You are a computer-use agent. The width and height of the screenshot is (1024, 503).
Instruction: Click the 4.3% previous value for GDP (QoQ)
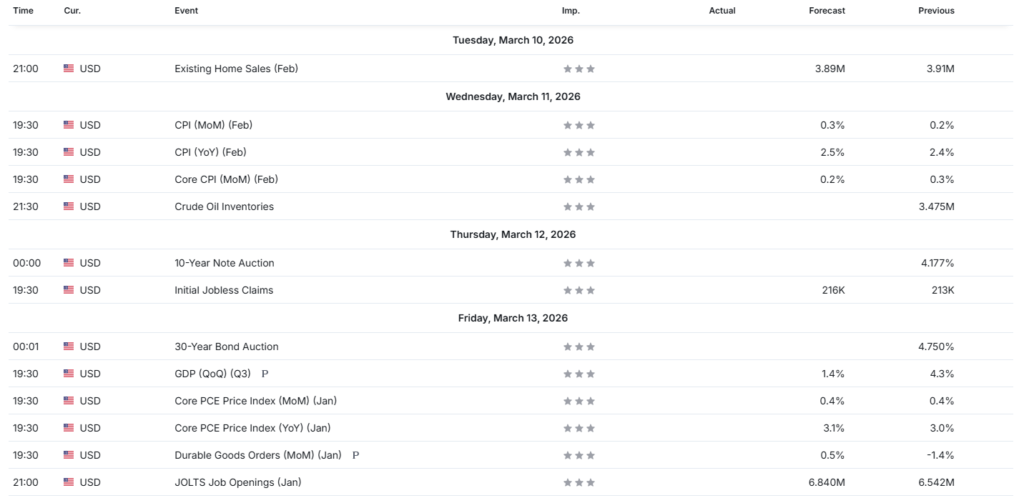(942, 374)
